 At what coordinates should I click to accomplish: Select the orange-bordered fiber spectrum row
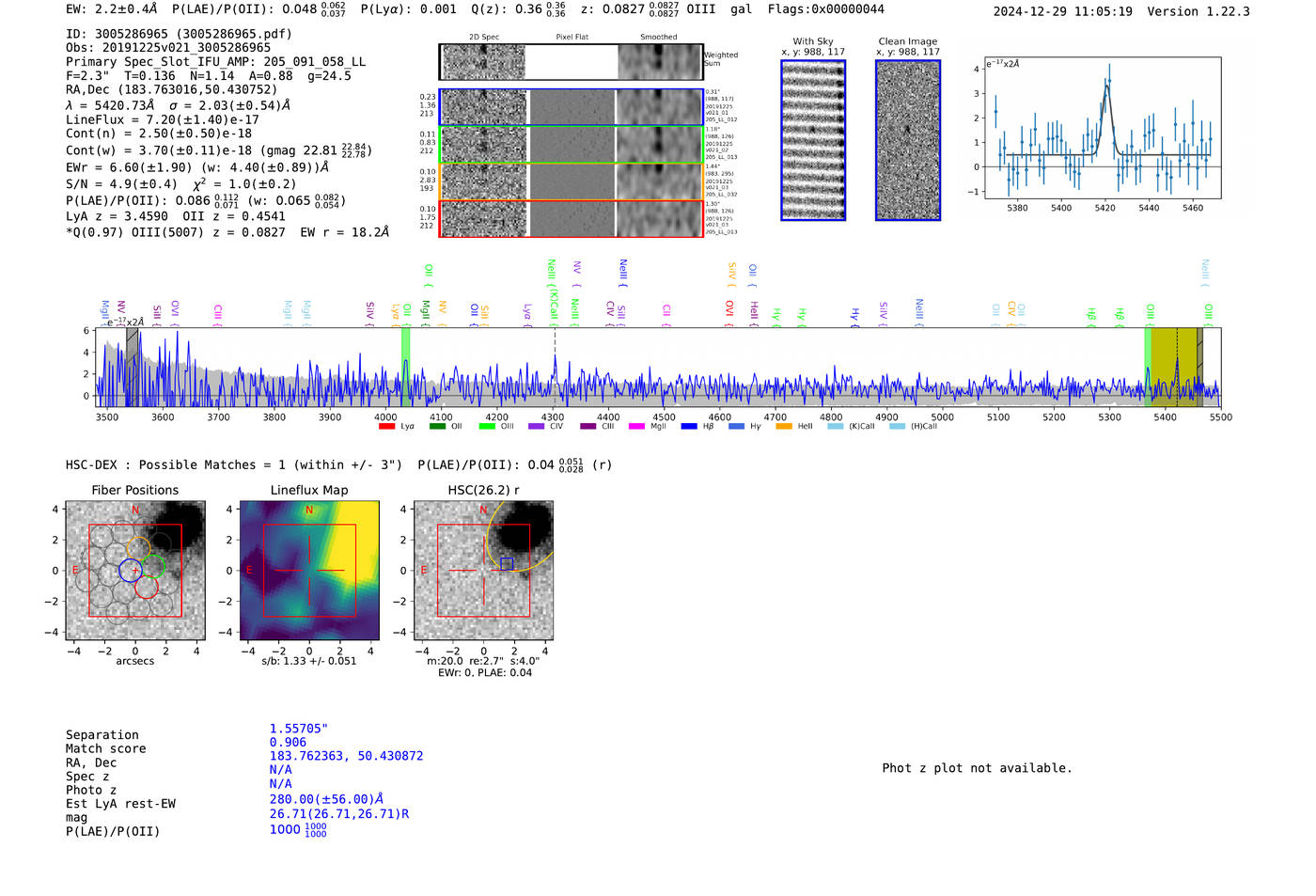[x=572, y=181]
